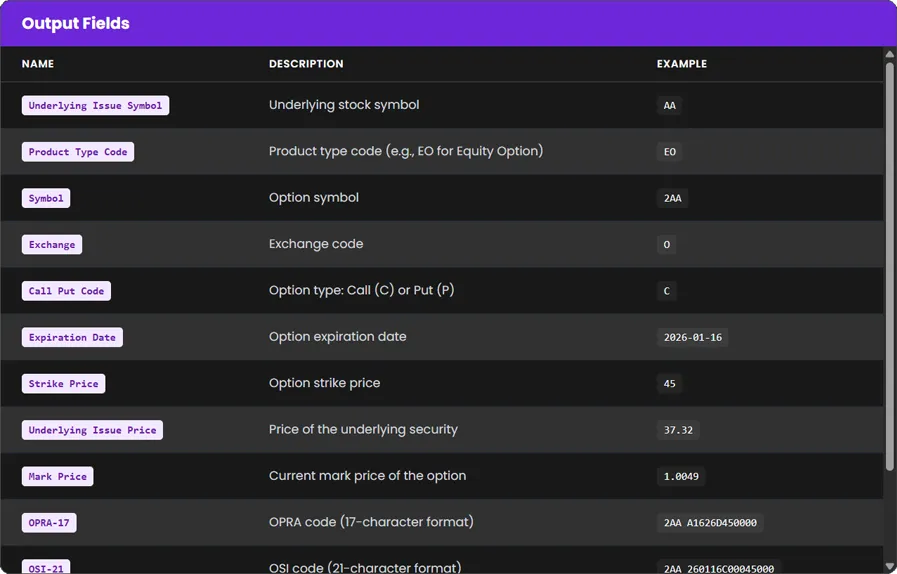Screen dimensions: 897x574
Task: Click the Strike Price field tag
Action: (63, 383)
